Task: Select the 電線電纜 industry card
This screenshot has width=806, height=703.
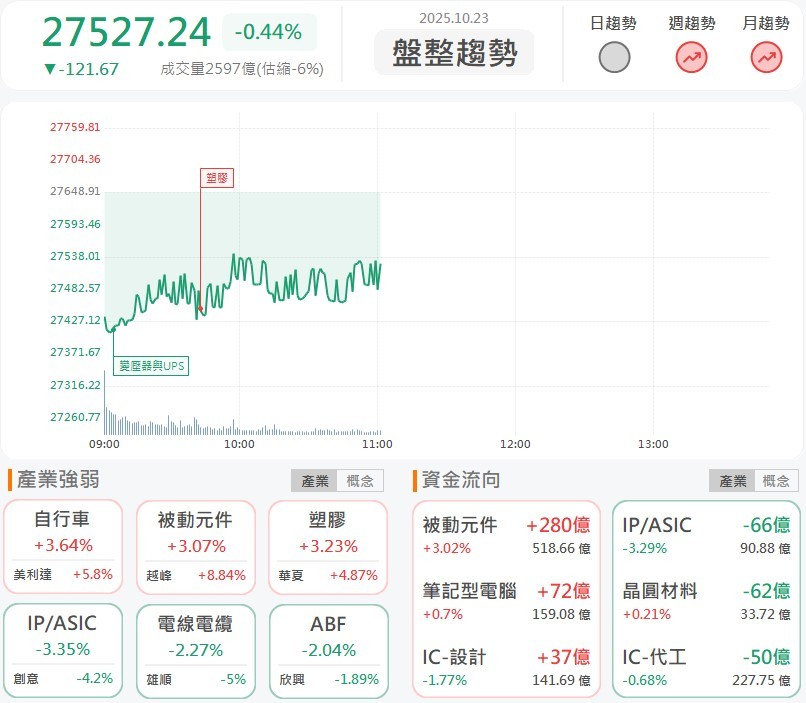Action: coord(197,650)
